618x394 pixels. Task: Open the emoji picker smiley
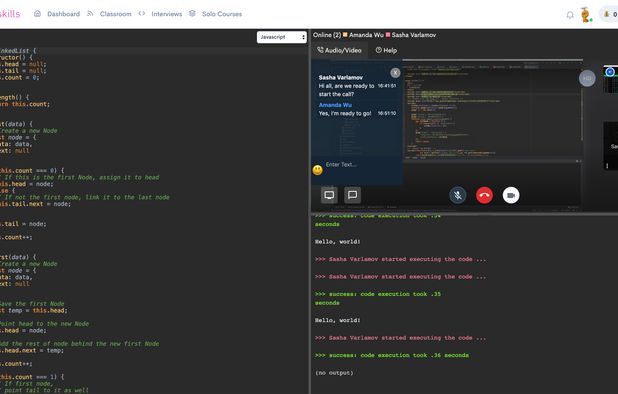click(317, 170)
